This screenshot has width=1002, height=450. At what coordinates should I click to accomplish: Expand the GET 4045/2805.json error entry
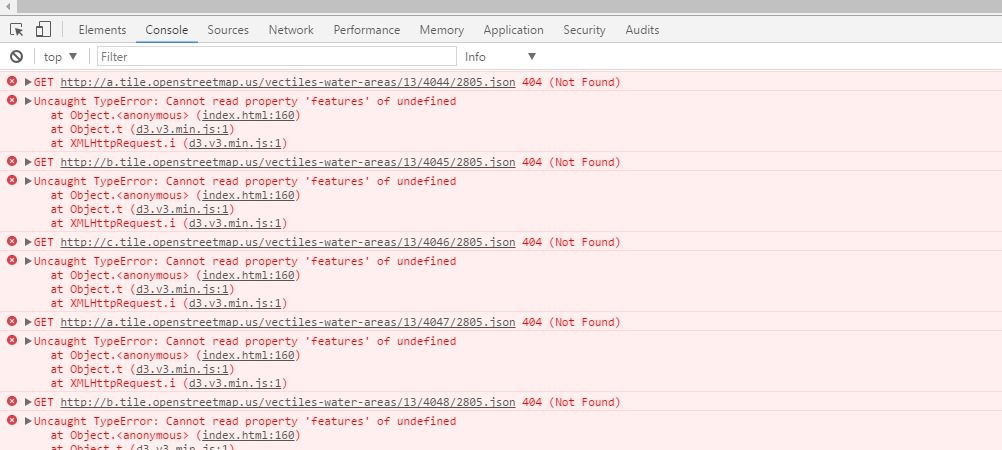pos(28,162)
